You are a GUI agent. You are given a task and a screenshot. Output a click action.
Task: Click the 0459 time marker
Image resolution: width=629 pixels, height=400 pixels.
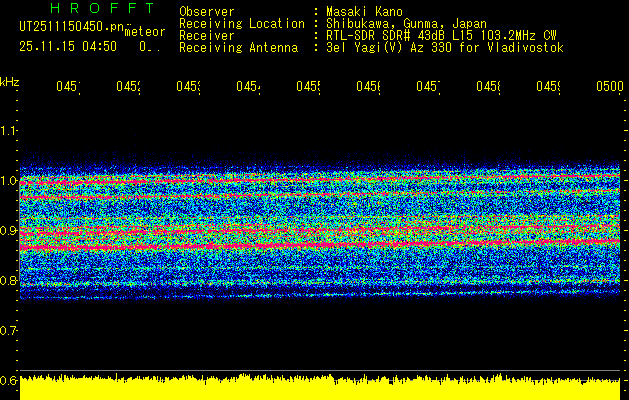[549, 86]
